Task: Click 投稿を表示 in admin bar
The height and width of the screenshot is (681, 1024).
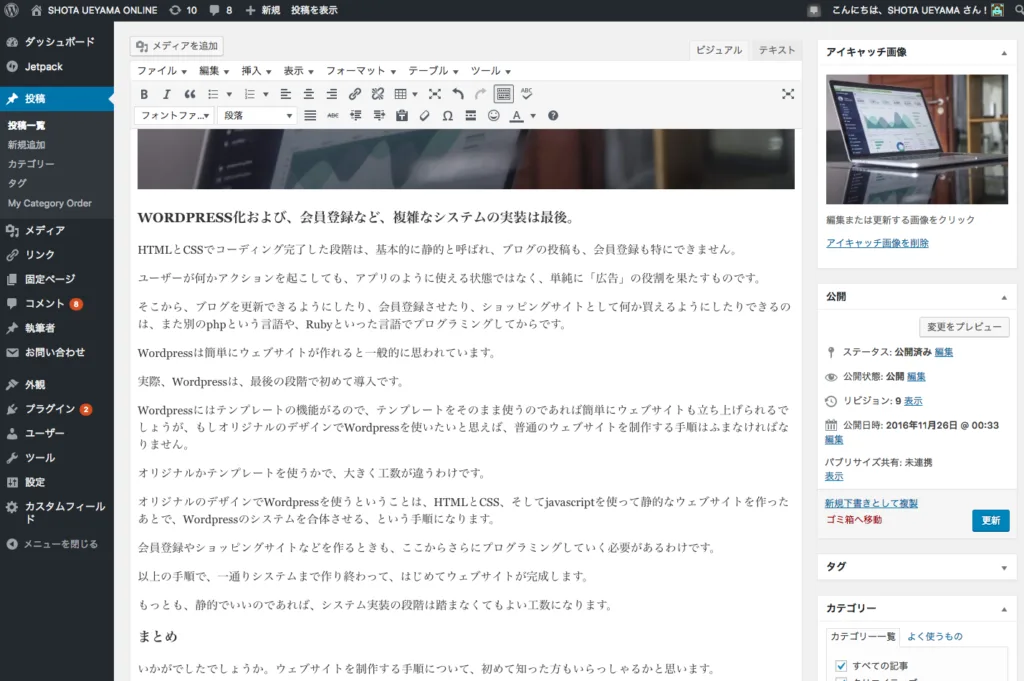Action: [314, 10]
